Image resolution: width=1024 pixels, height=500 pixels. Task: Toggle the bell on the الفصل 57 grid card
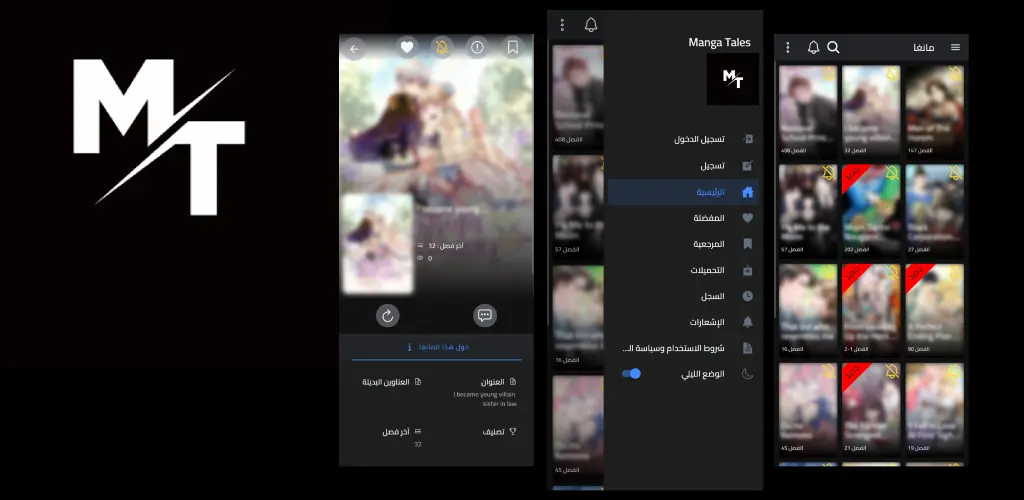pyautogui.click(x=829, y=173)
